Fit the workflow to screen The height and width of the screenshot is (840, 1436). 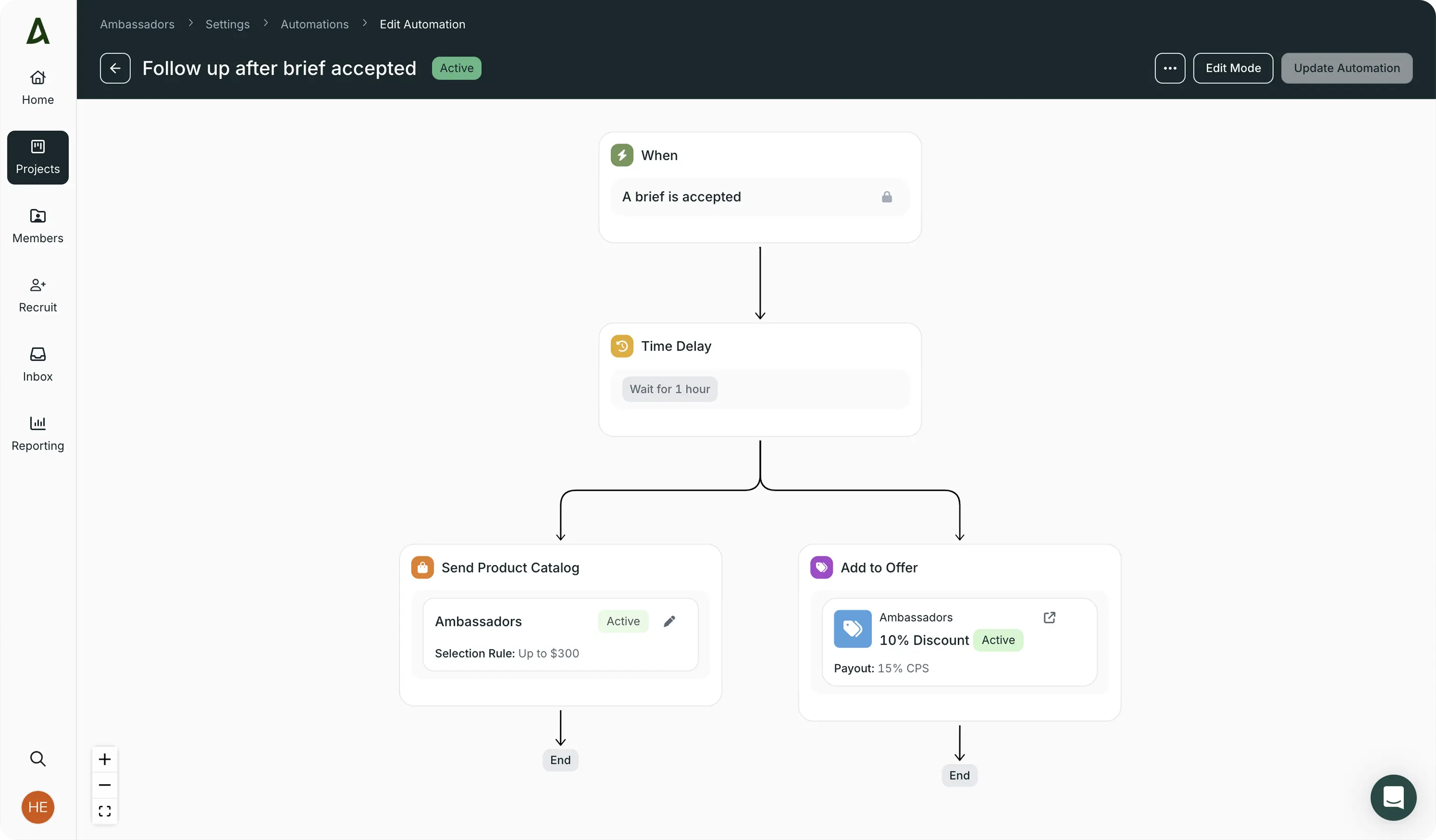[x=104, y=811]
